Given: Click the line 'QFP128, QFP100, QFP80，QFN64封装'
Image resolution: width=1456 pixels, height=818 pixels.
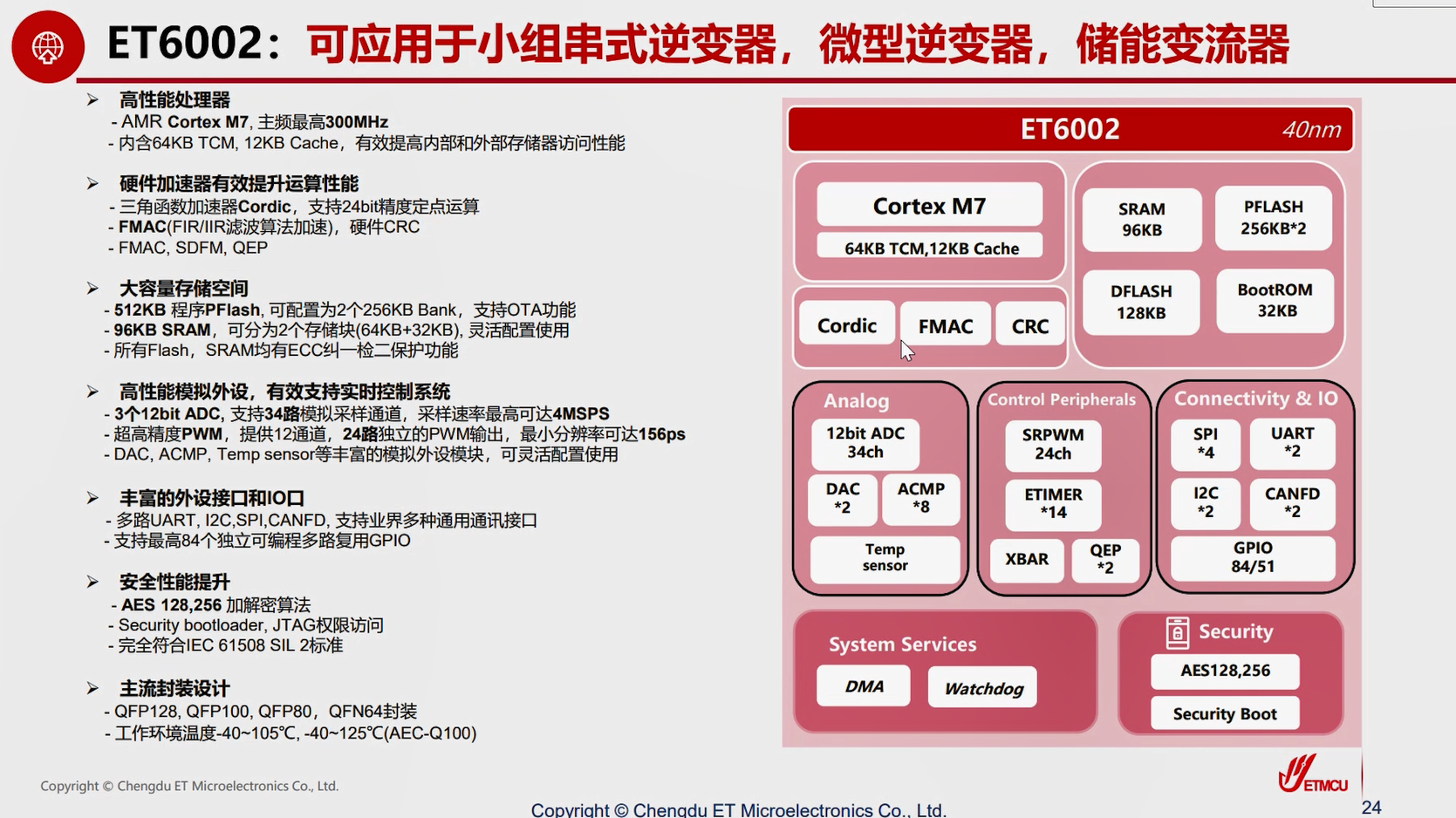Looking at the screenshot, I should 261,712.
